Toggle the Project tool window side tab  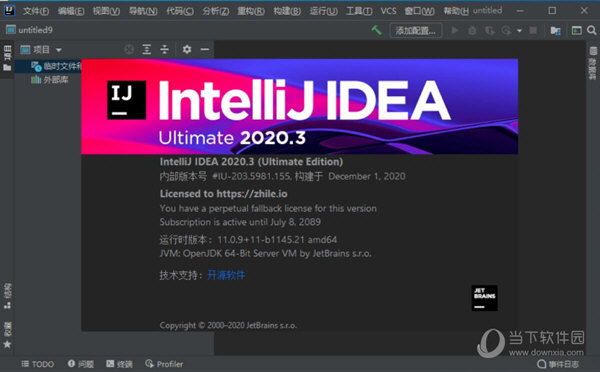[x=7, y=59]
